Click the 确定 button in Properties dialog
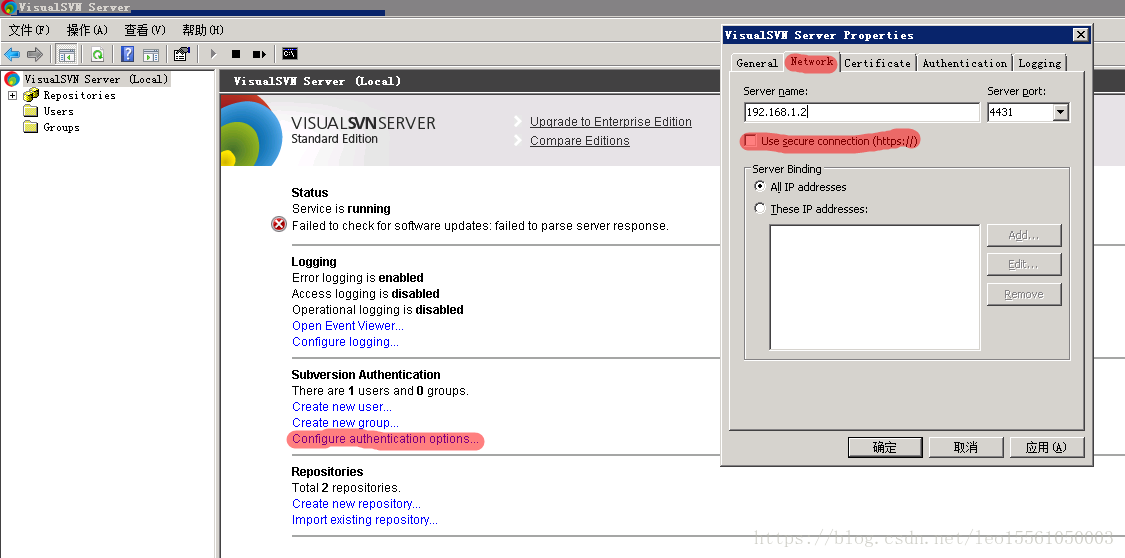Screen dimensions: 1125x558 click(x=885, y=448)
